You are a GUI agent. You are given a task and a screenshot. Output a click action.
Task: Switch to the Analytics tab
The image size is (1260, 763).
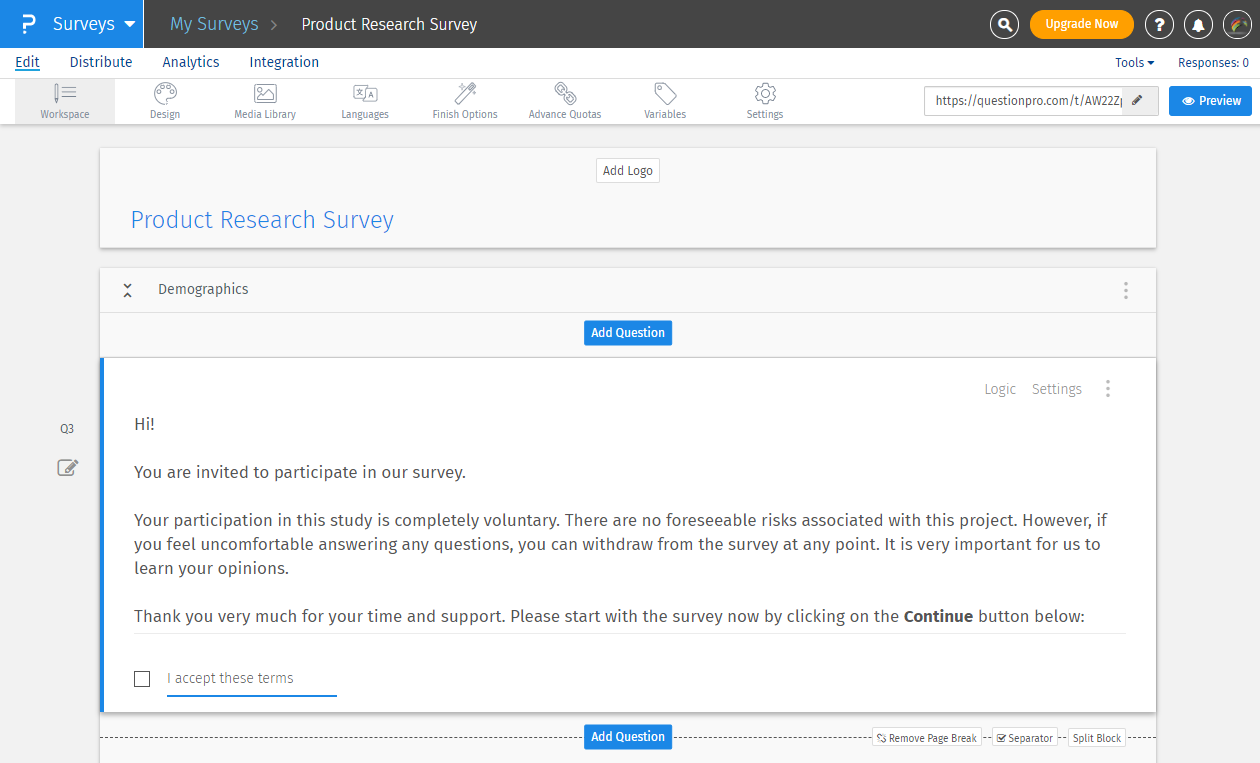[190, 62]
